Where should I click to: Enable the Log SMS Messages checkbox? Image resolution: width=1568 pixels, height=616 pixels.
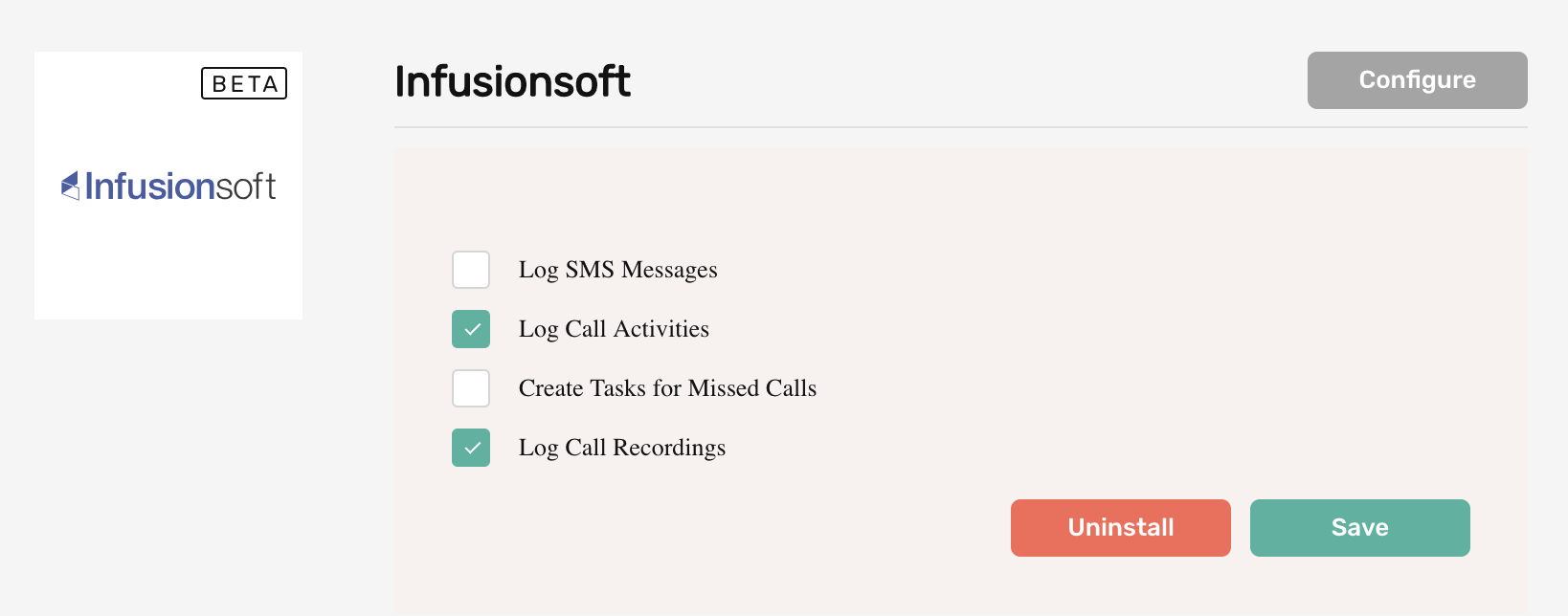click(471, 270)
